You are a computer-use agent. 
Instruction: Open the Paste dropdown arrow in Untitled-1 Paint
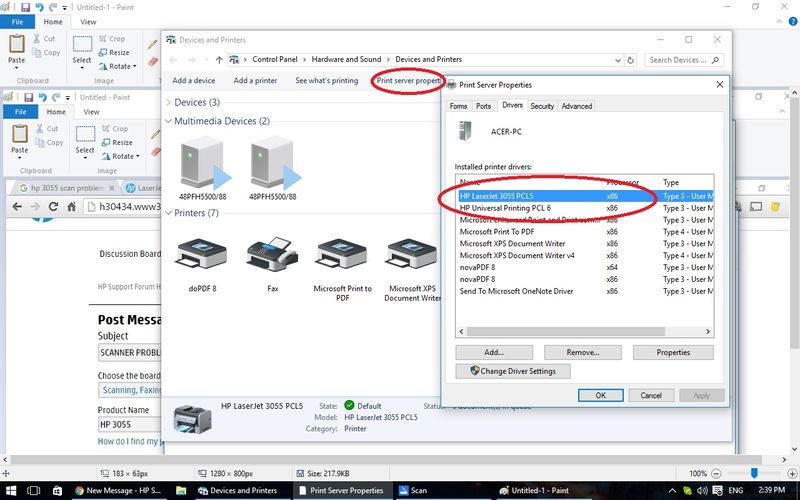pyautogui.click(x=16, y=67)
